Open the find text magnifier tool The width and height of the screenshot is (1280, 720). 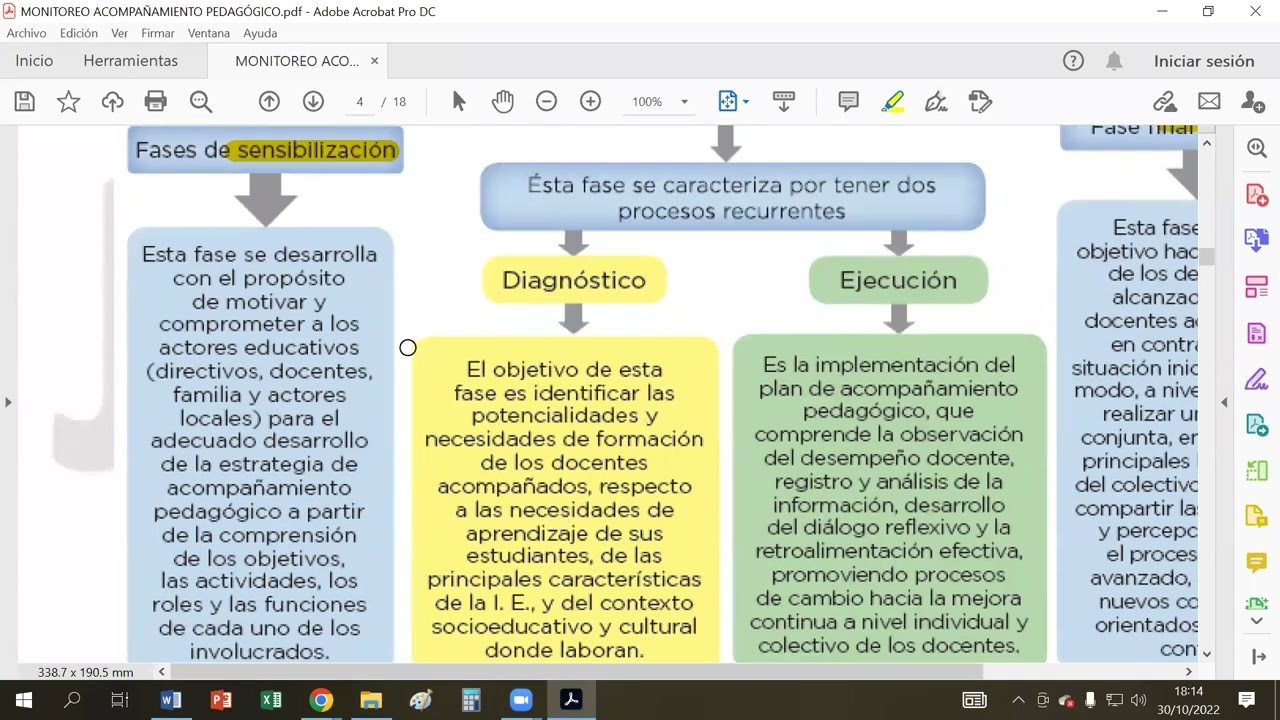[x=201, y=101]
